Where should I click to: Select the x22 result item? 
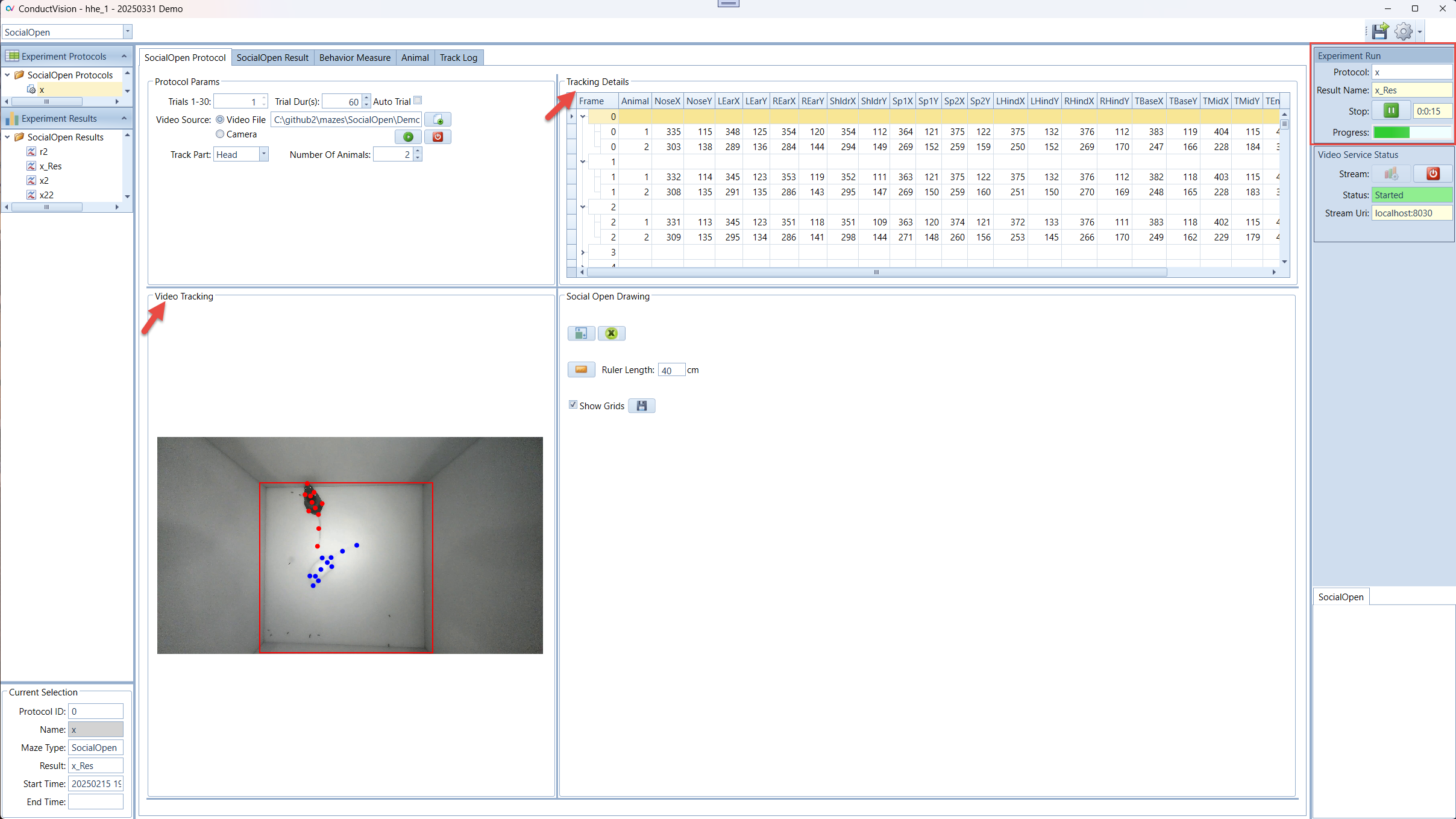(x=46, y=195)
